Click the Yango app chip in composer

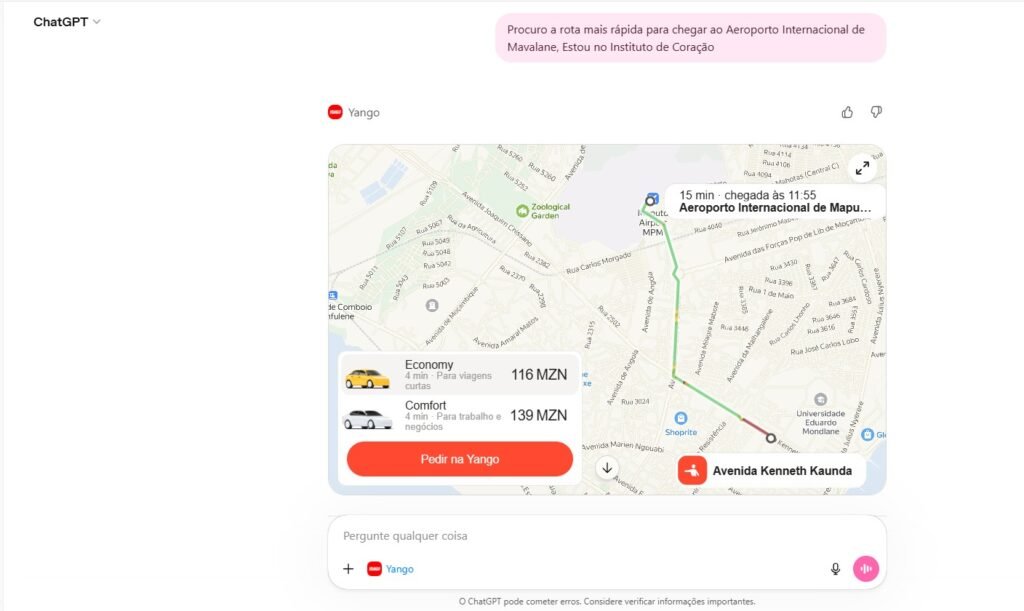pyautogui.click(x=391, y=569)
